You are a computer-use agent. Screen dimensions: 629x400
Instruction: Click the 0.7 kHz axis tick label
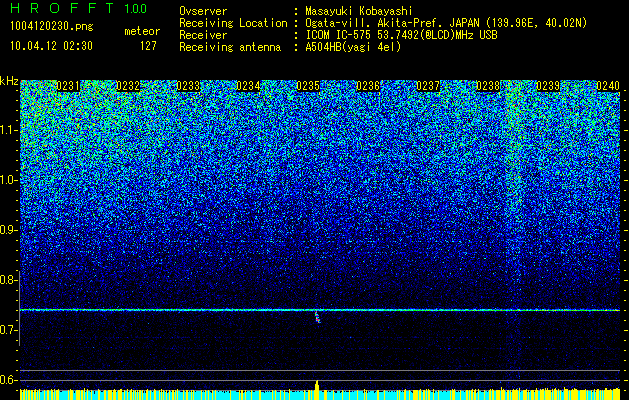pos(8,330)
